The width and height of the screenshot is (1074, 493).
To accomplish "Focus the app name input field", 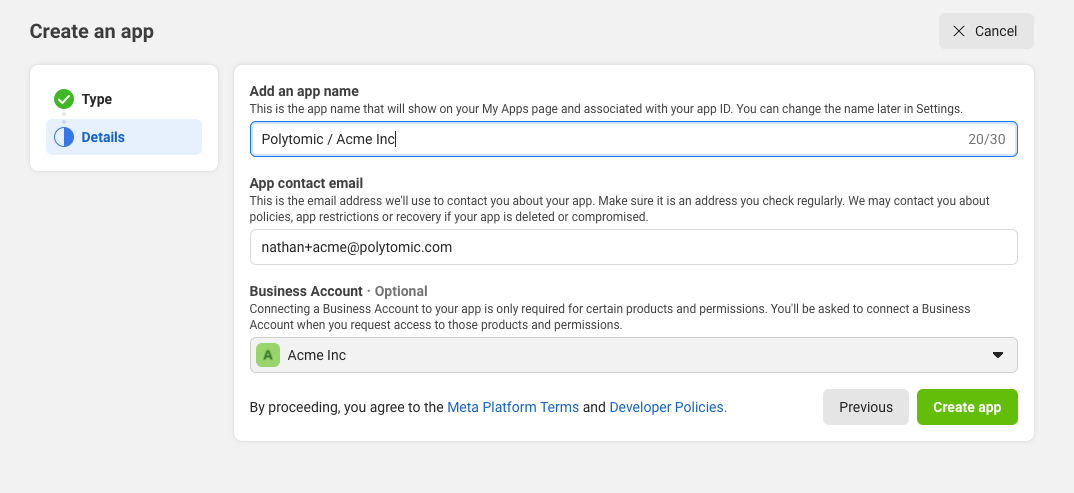I will pyautogui.click(x=600, y=139).
